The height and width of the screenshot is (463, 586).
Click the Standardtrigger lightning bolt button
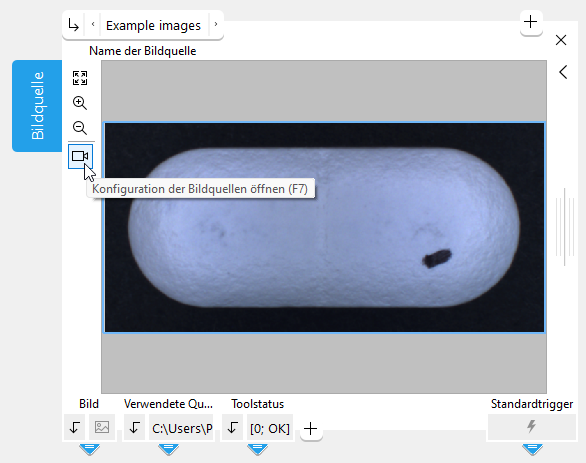[531, 427]
